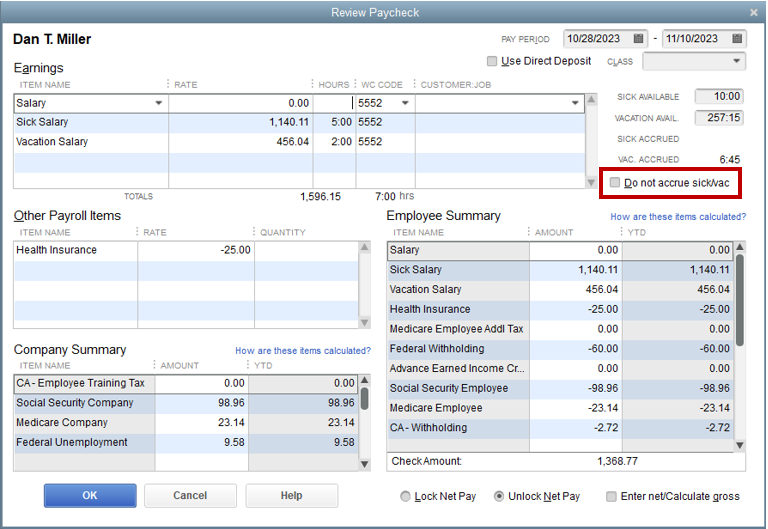The image size is (768, 529).
Task: Close the Review Paycheck window
Action: pyautogui.click(x=754, y=13)
